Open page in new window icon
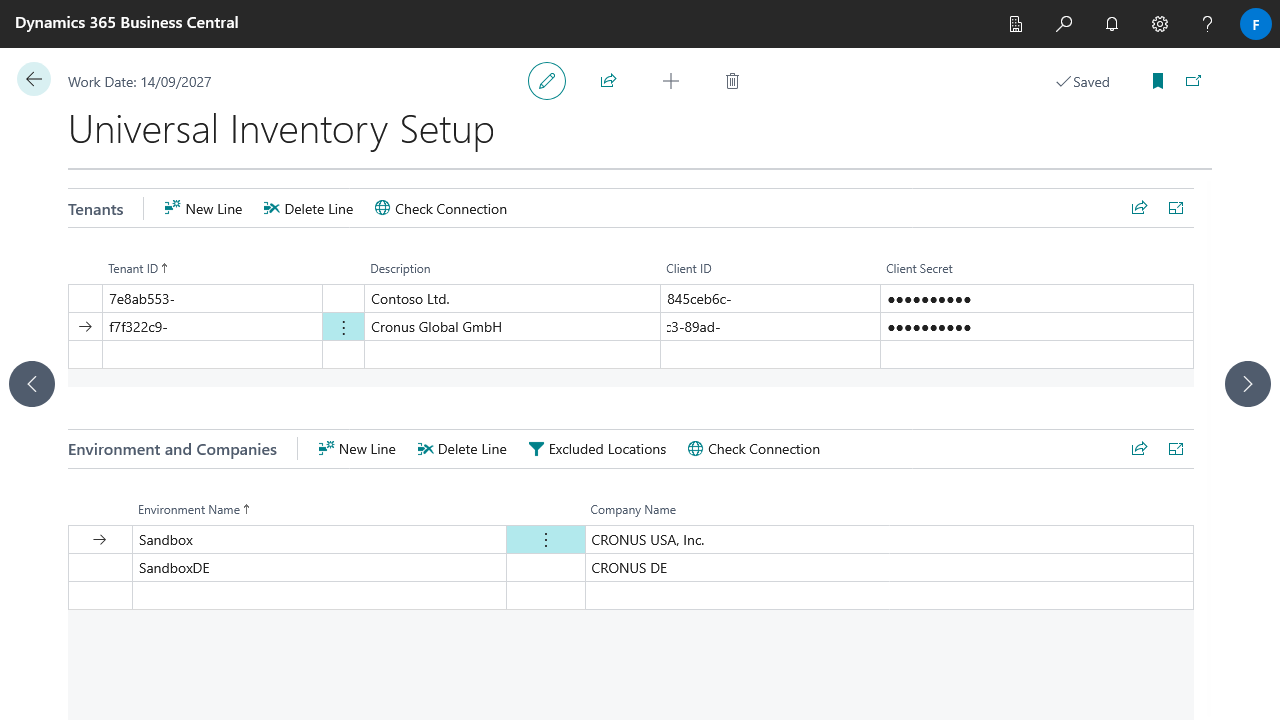 point(1193,81)
